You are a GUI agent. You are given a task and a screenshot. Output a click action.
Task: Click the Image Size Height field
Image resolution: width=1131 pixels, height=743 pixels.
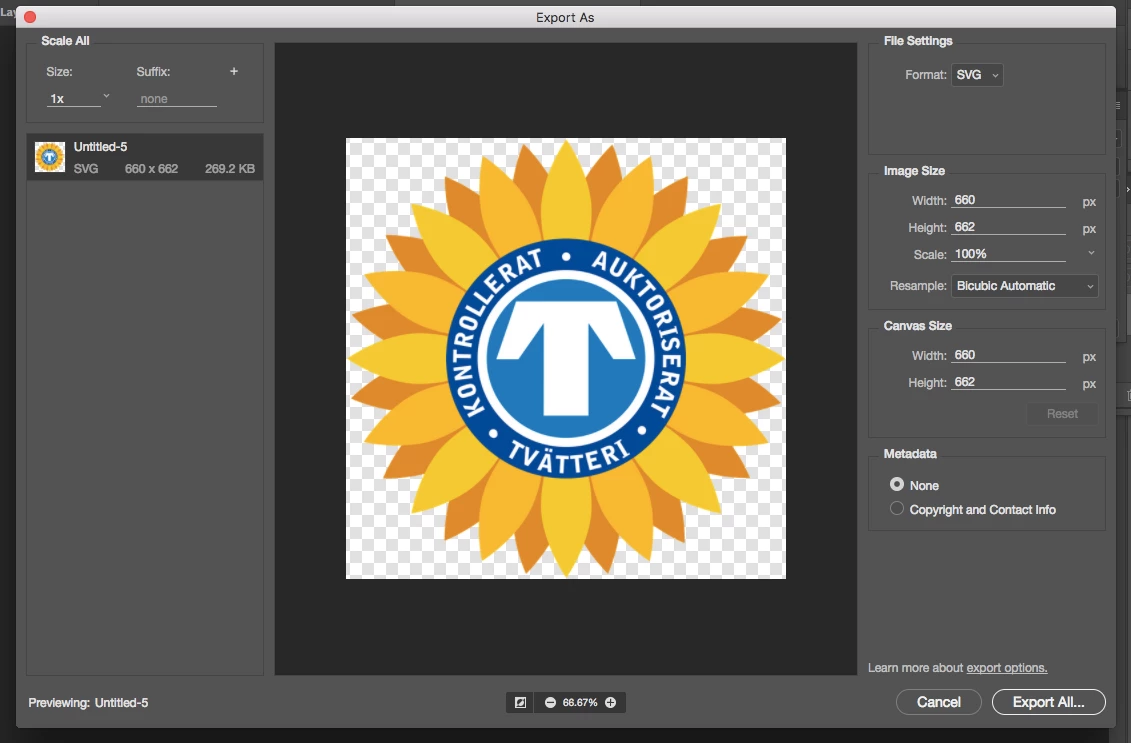click(x=1008, y=227)
